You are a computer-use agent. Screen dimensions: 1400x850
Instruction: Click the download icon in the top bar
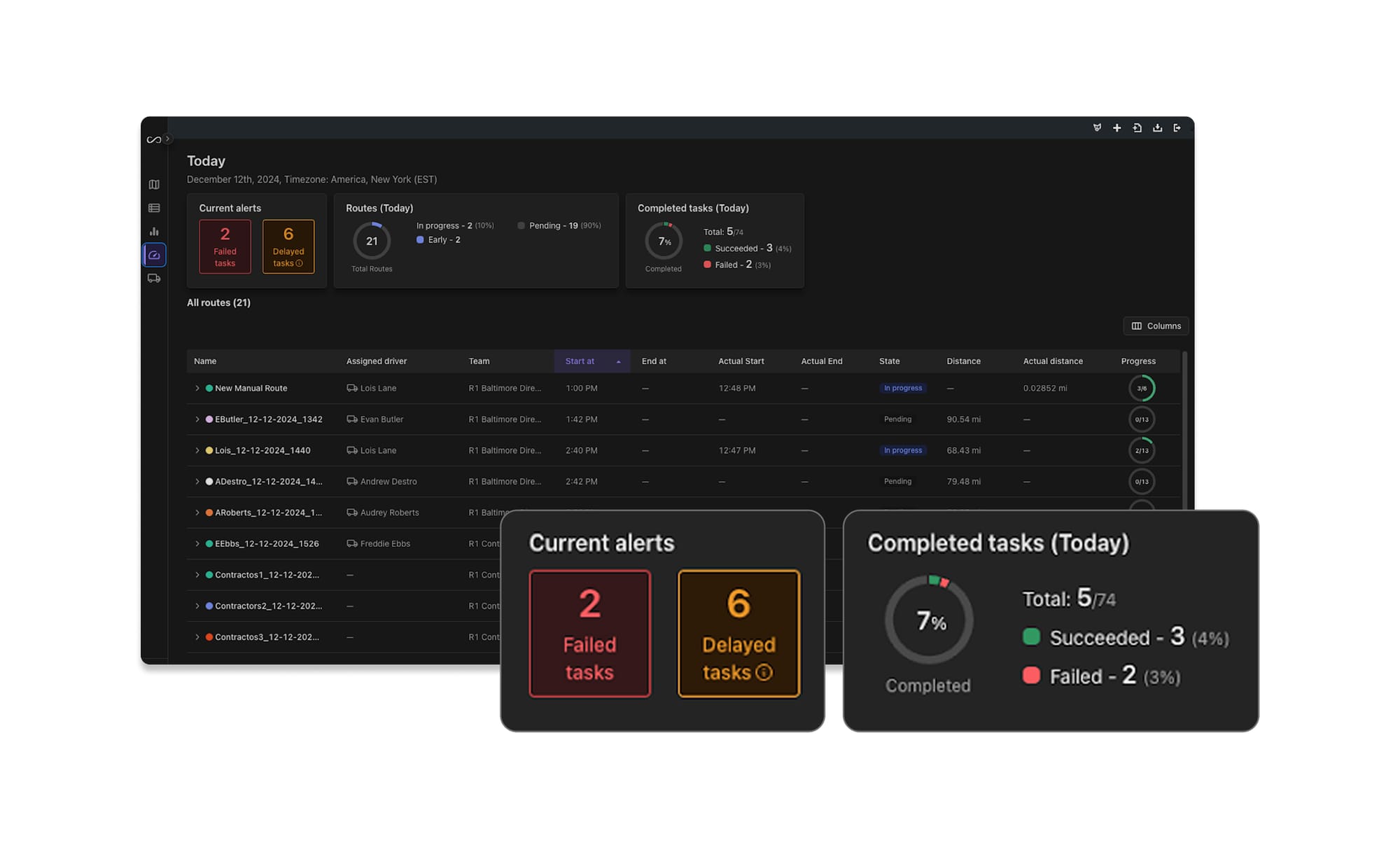click(1157, 128)
